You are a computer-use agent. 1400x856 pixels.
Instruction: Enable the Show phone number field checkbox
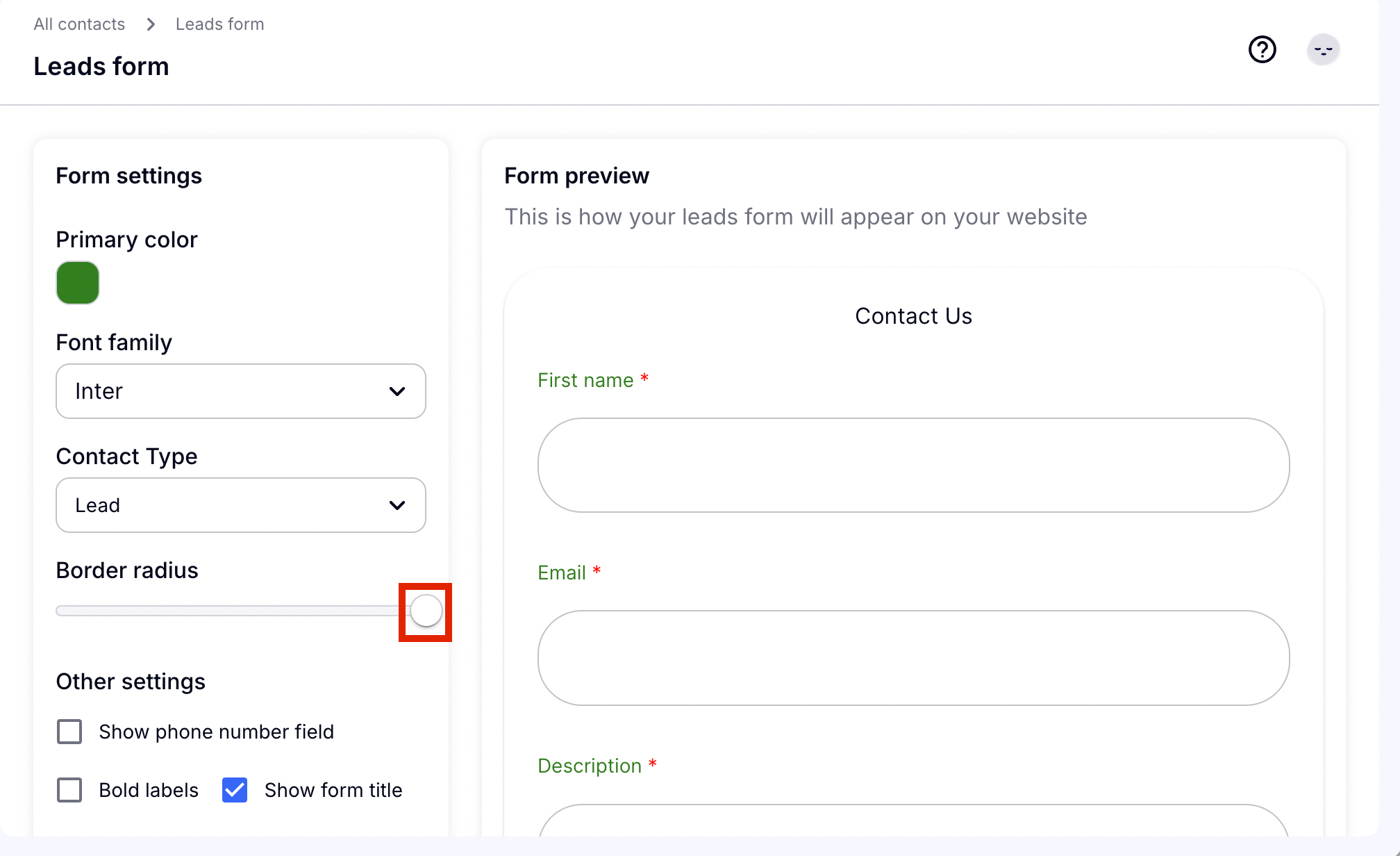point(69,732)
